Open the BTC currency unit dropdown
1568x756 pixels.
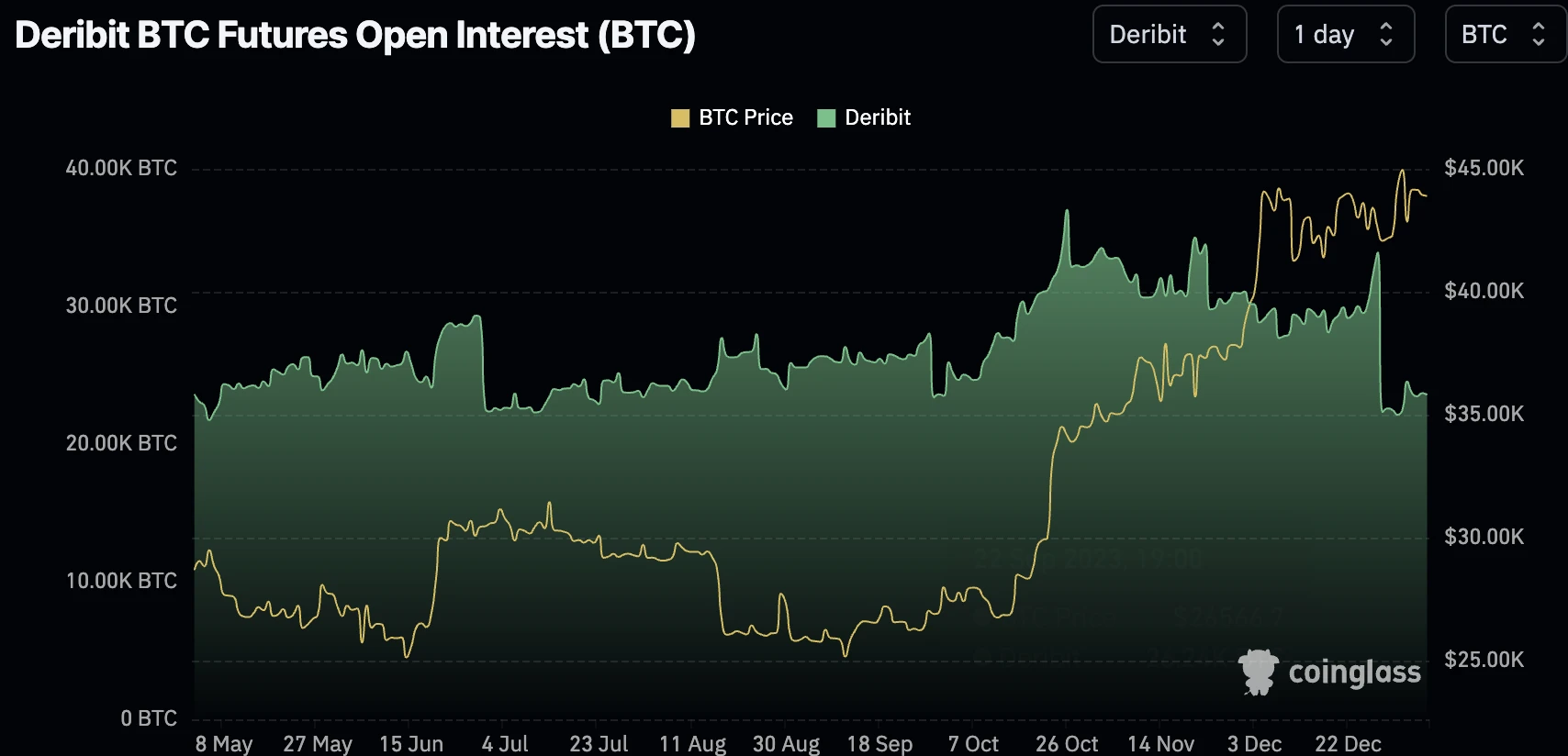click(1504, 35)
